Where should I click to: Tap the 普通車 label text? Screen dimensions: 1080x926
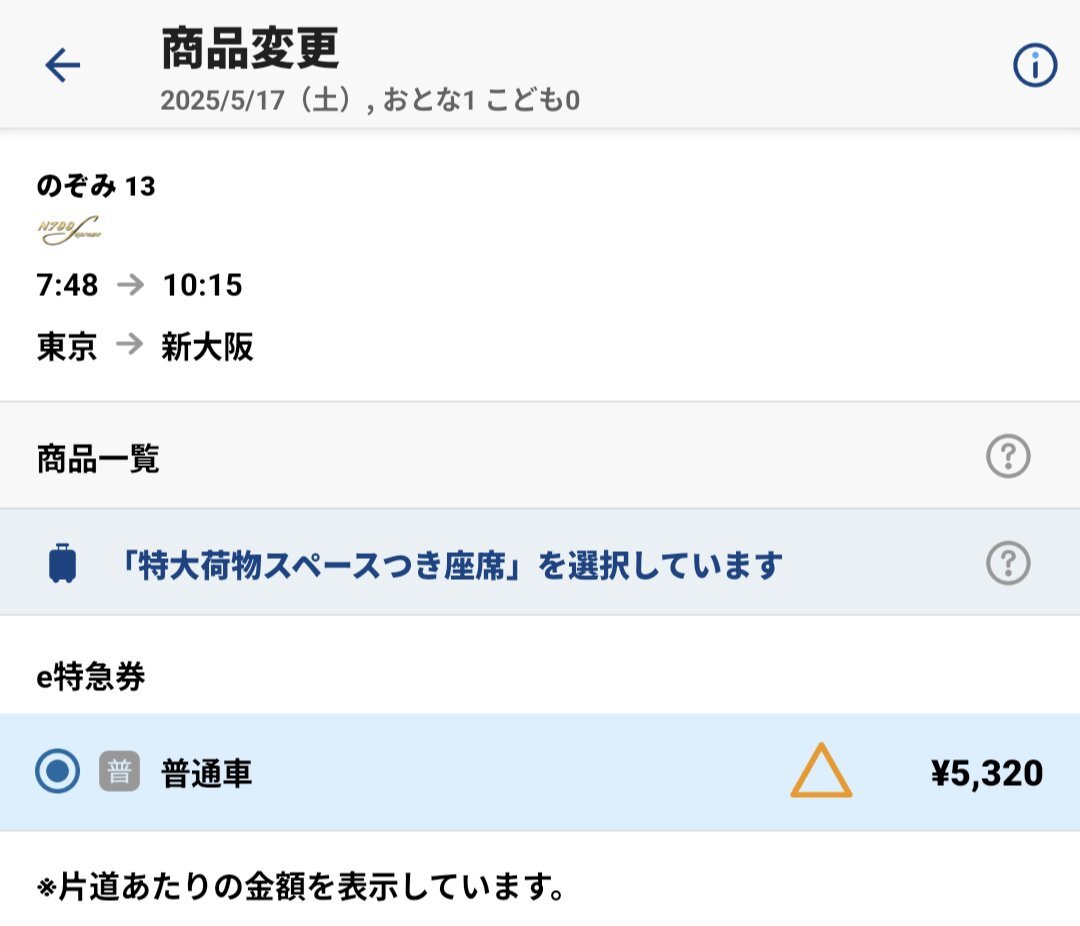point(207,772)
